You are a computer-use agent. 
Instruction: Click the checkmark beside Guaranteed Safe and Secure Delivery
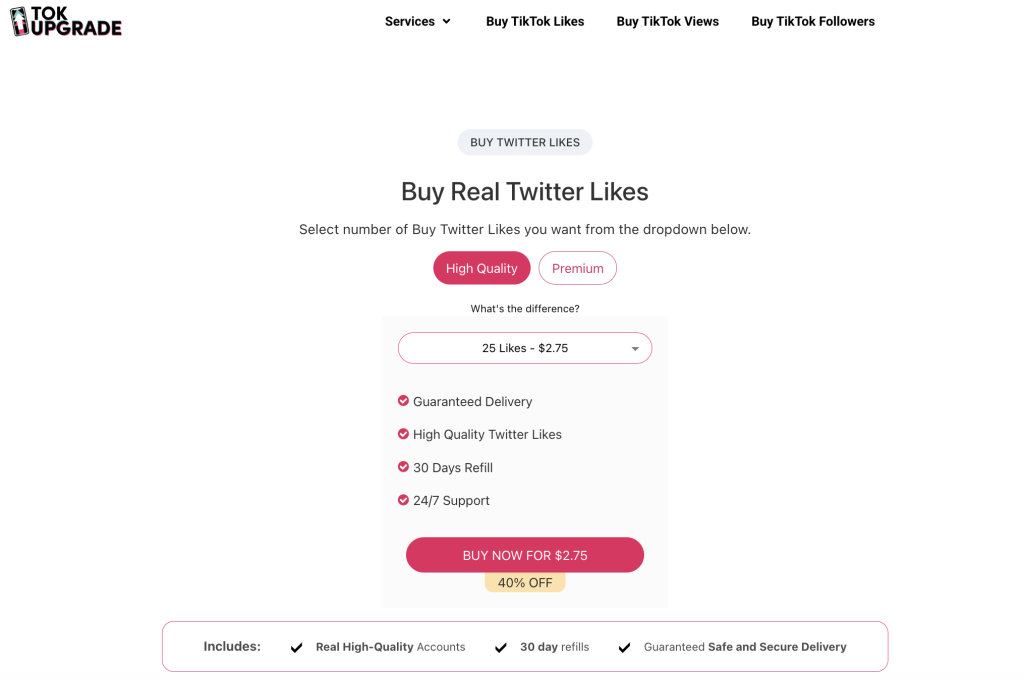[x=624, y=647]
